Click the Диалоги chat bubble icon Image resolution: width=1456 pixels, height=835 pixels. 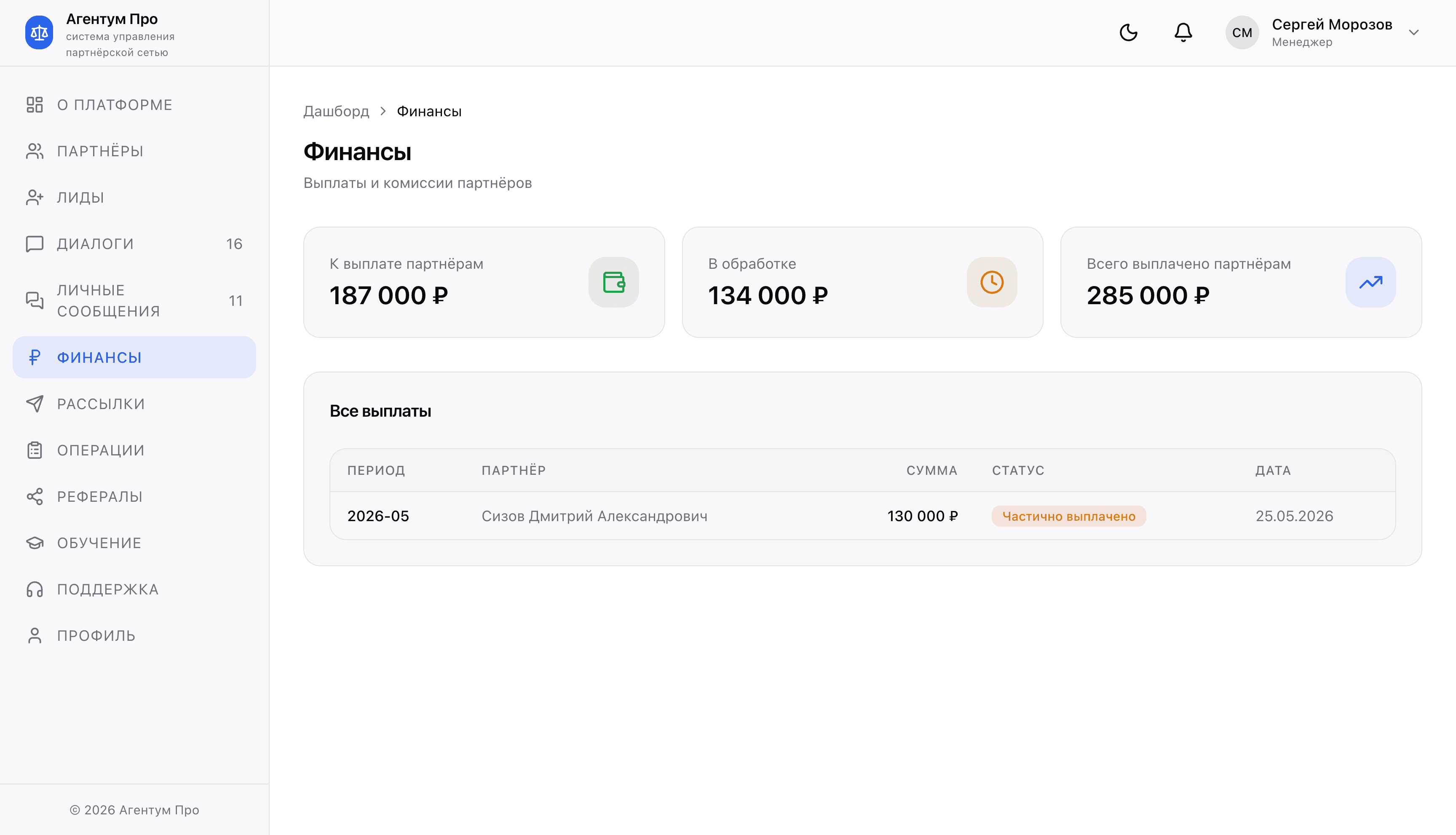[x=35, y=244]
